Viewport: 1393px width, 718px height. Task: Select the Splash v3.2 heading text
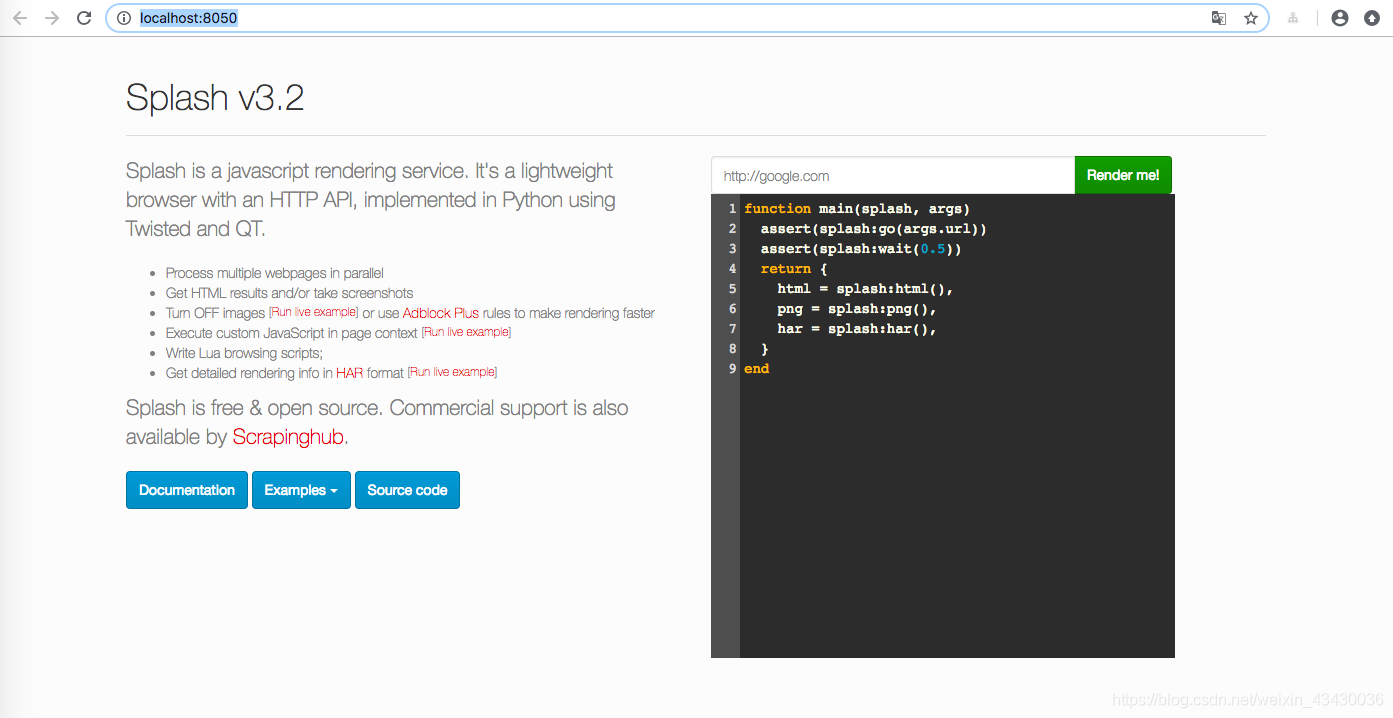coord(215,98)
